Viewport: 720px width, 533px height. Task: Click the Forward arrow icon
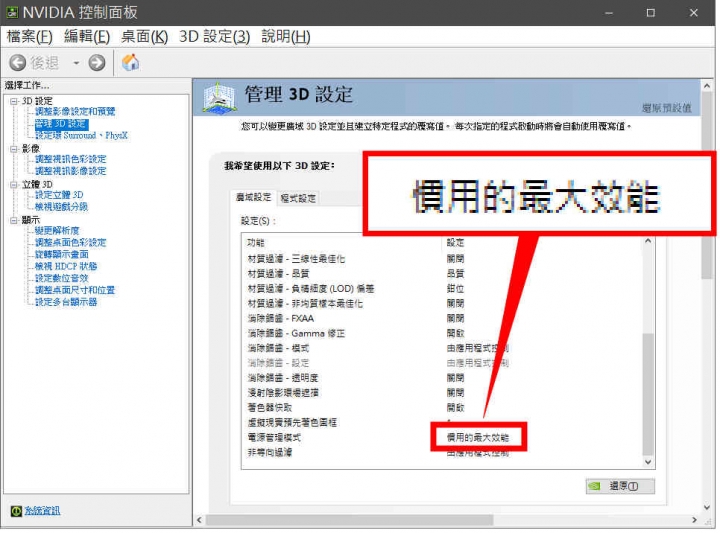[x=97, y=62]
